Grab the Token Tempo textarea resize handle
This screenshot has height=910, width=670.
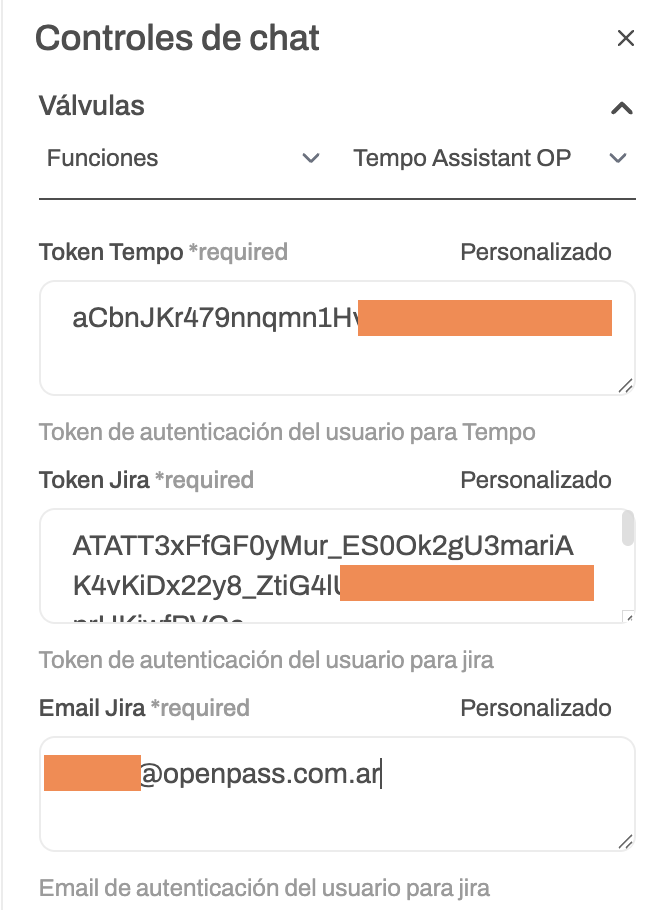[x=625, y=385]
